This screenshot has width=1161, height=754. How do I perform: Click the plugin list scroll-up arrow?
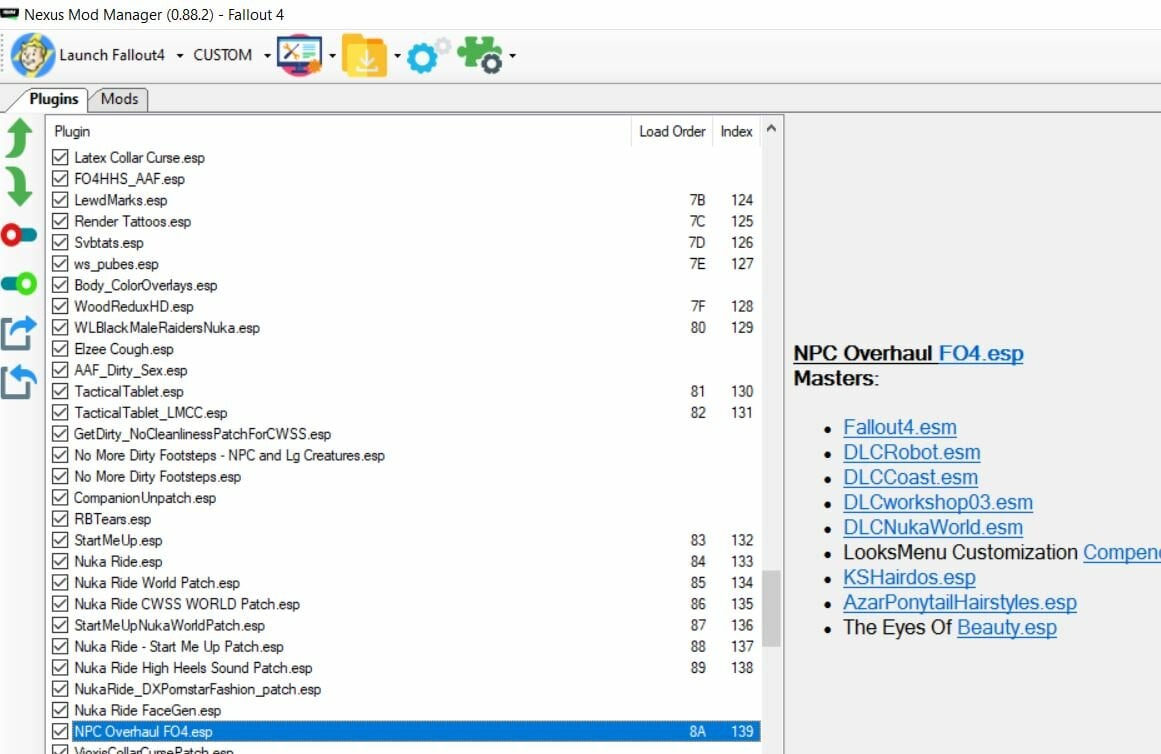pos(771,129)
